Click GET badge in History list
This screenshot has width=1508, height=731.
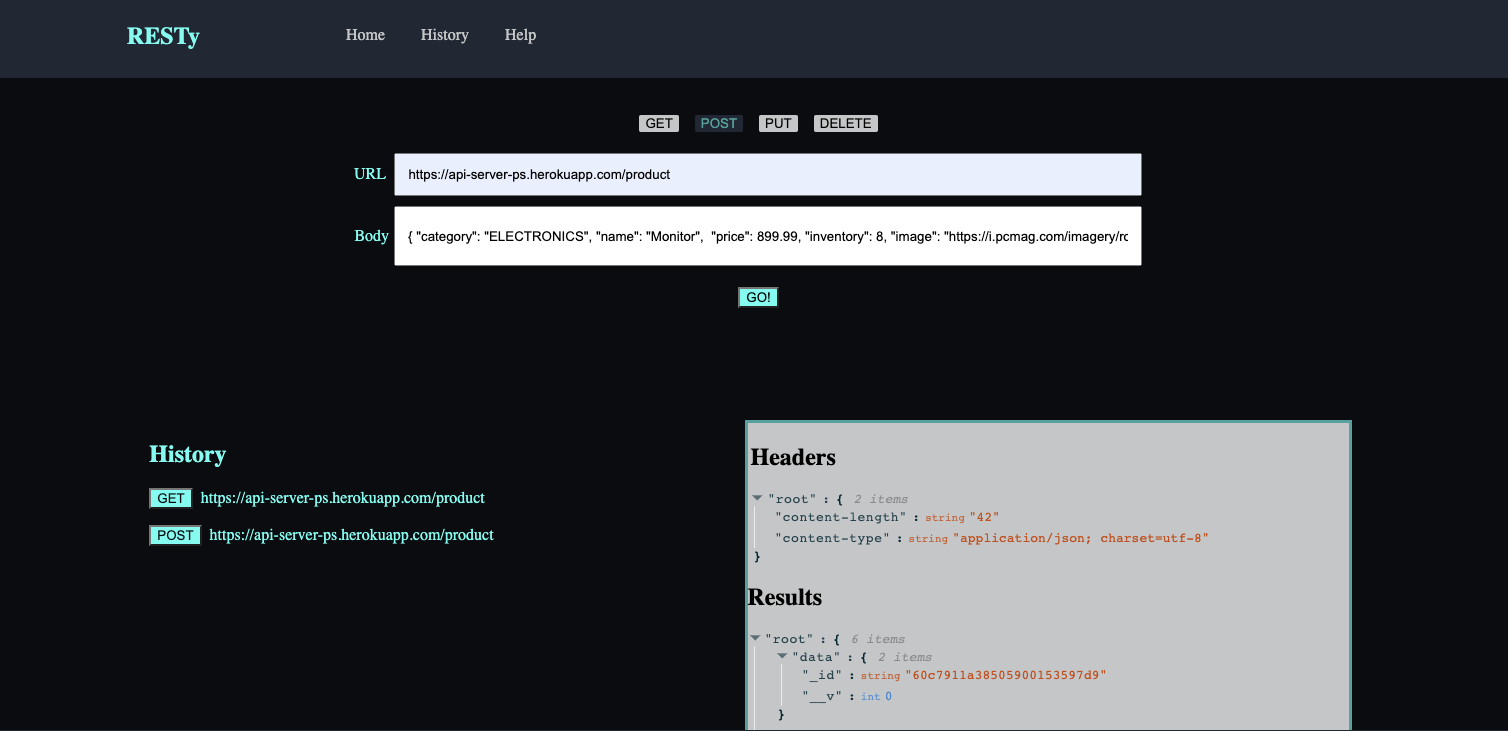click(171, 498)
